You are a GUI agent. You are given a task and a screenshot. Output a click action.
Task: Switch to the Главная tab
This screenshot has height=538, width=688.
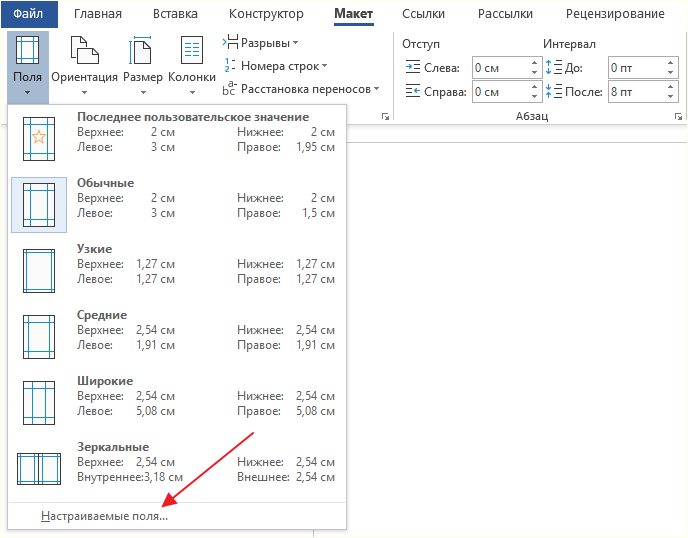[x=97, y=14]
